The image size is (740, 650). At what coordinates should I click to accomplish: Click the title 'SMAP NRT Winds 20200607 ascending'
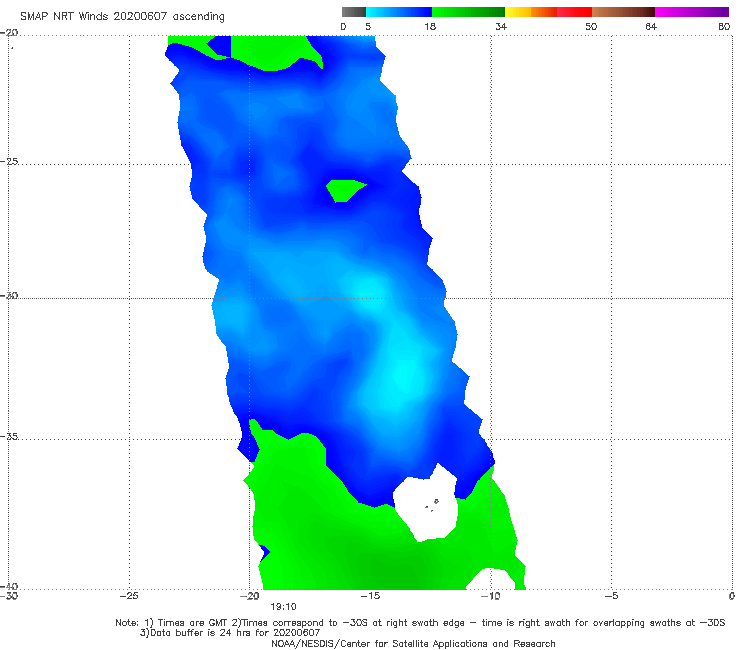122,16
